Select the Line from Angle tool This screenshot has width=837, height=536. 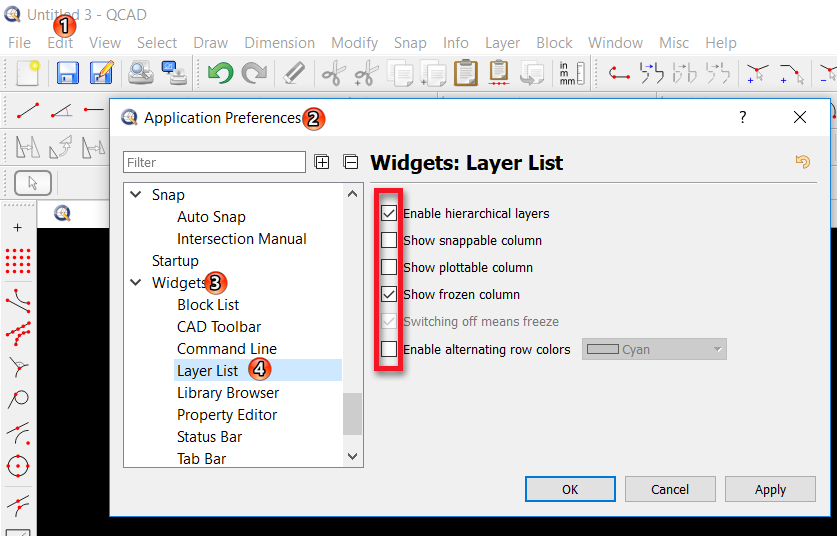tap(61, 111)
